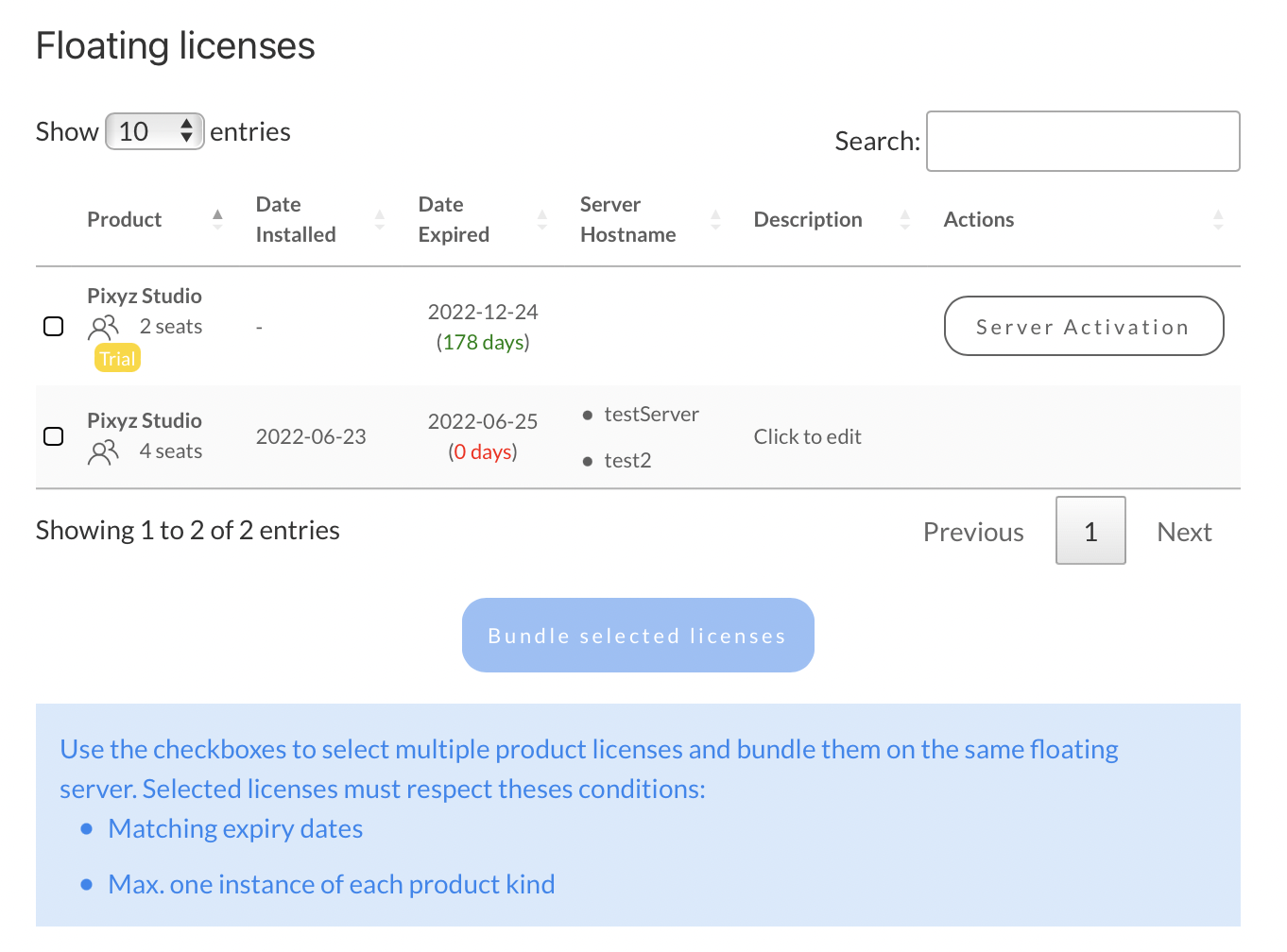Click the seats icon in 4 seats row
This screenshot has width=1287, height=952.
tap(103, 452)
